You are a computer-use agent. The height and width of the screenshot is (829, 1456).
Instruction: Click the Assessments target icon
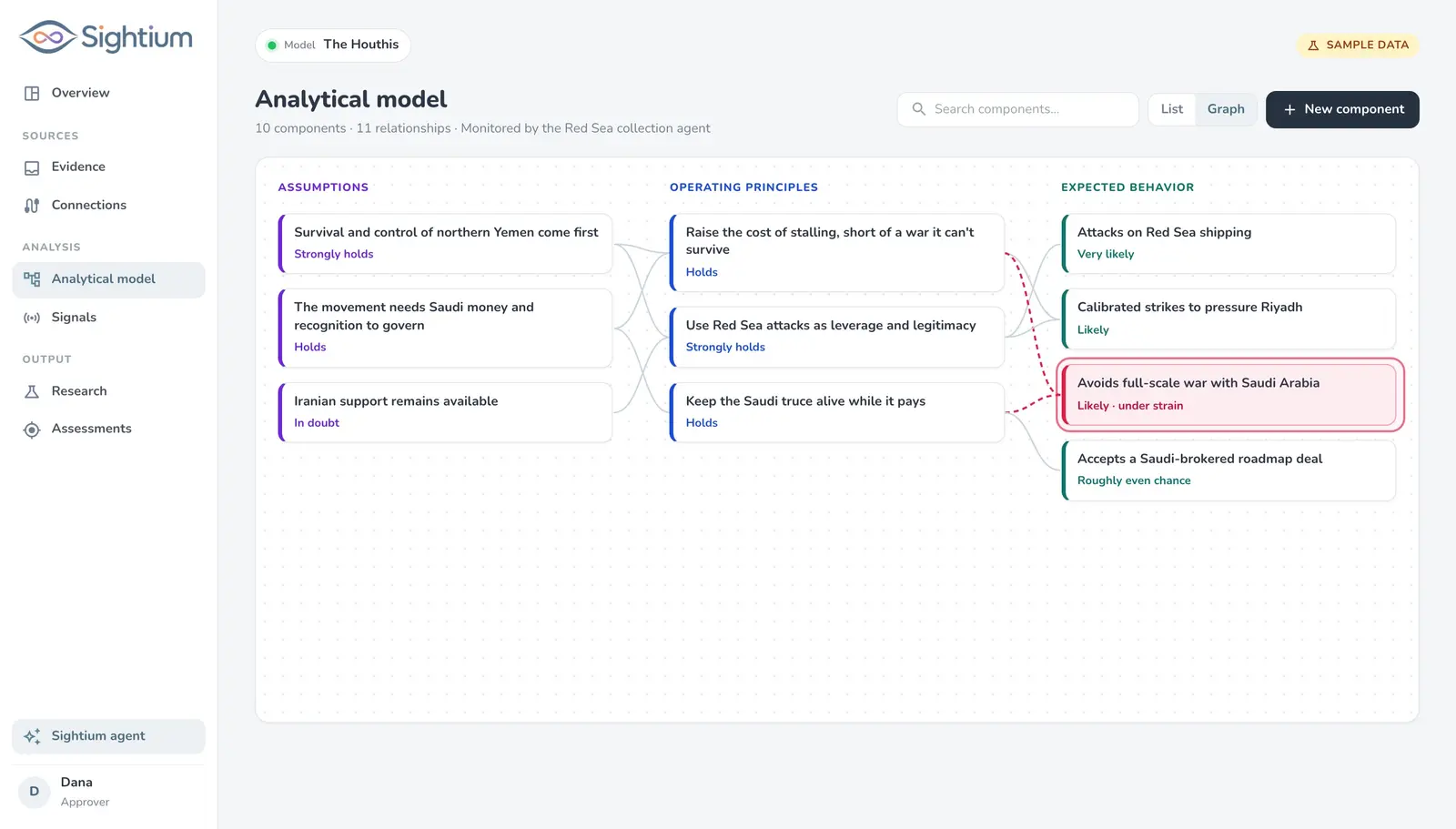pyautogui.click(x=32, y=430)
